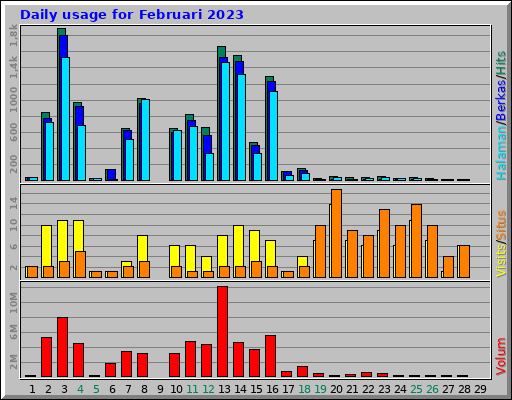Screen dimensions: 512x400
Task: Click the green day 4 label
Action: click(x=80, y=389)
